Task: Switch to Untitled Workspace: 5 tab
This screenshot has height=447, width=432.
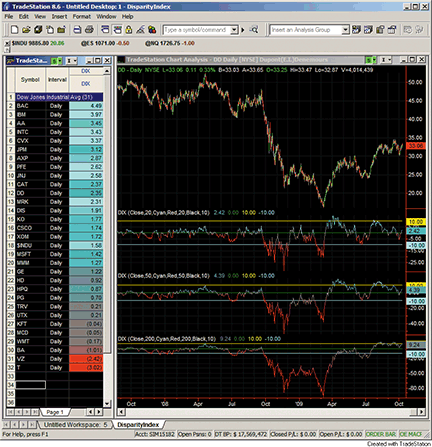Action: point(76,425)
